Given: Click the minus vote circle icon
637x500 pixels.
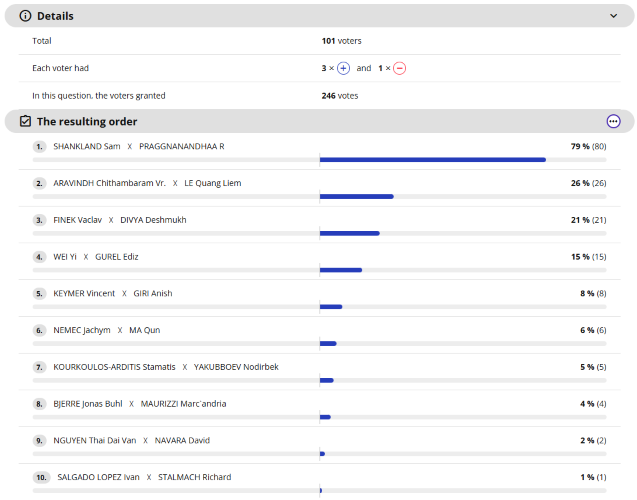Looking at the screenshot, I should pyautogui.click(x=399, y=68).
